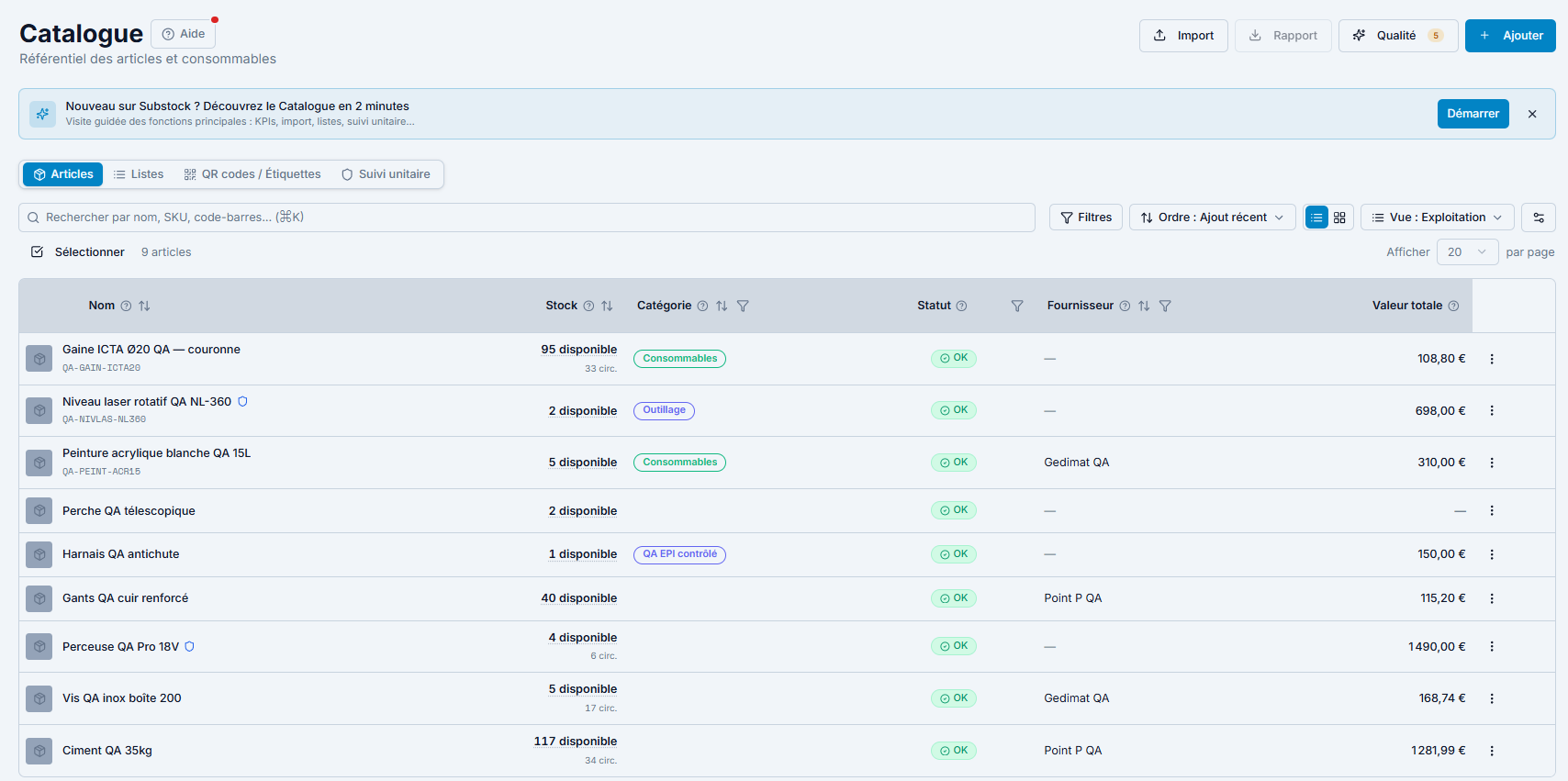Click the Perche QA télescopique article name
This screenshot has width=1568, height=781.
click(129, 511)
